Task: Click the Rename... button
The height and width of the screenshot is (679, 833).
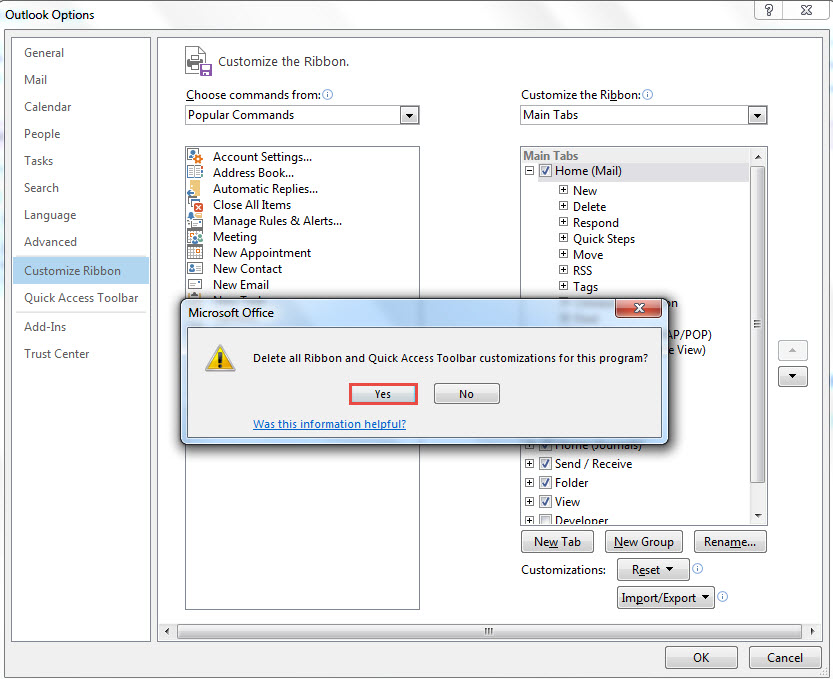Action: click(730, 541)
